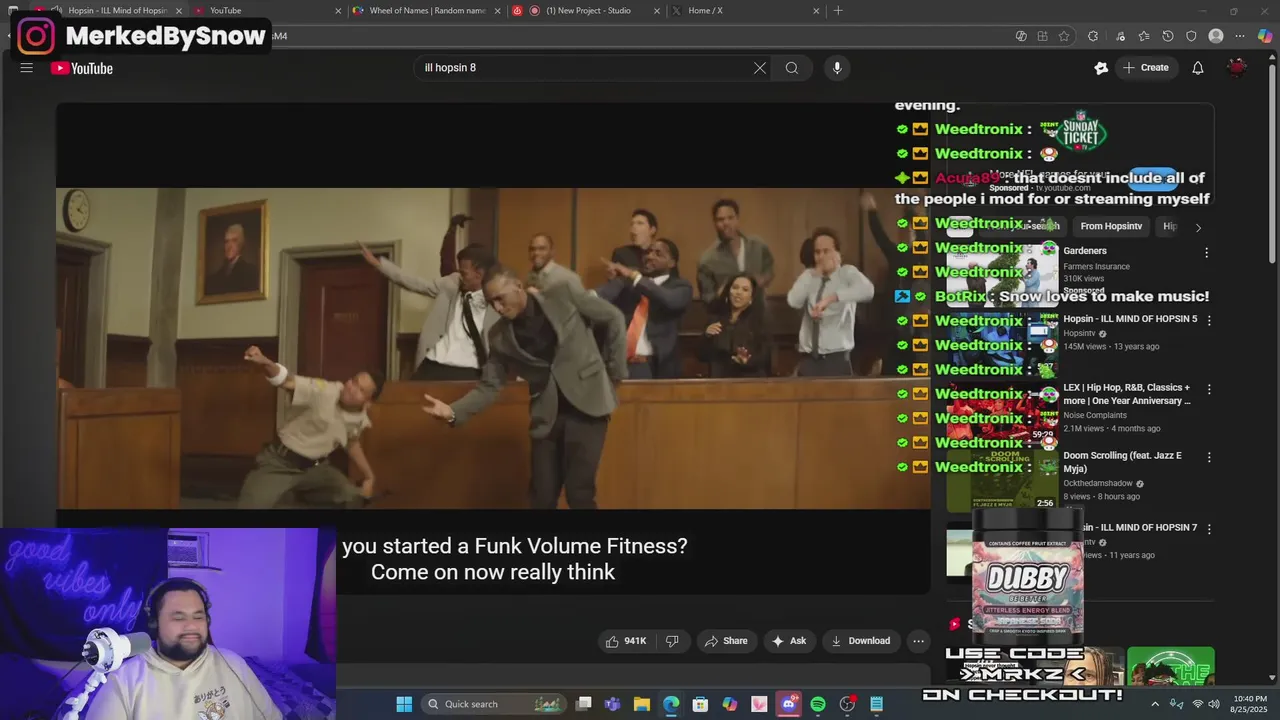Viewport: 1280px width, 720px height.
Task: Open LEX Hip Hop One Year Anniversary video
Action: coord(1127,394)
